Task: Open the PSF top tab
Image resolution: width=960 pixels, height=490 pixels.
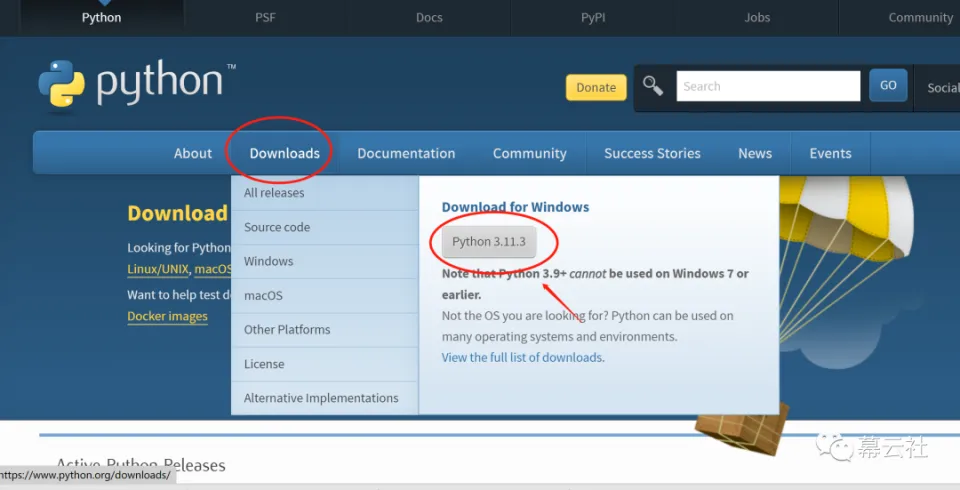Action: coord(265,18)
